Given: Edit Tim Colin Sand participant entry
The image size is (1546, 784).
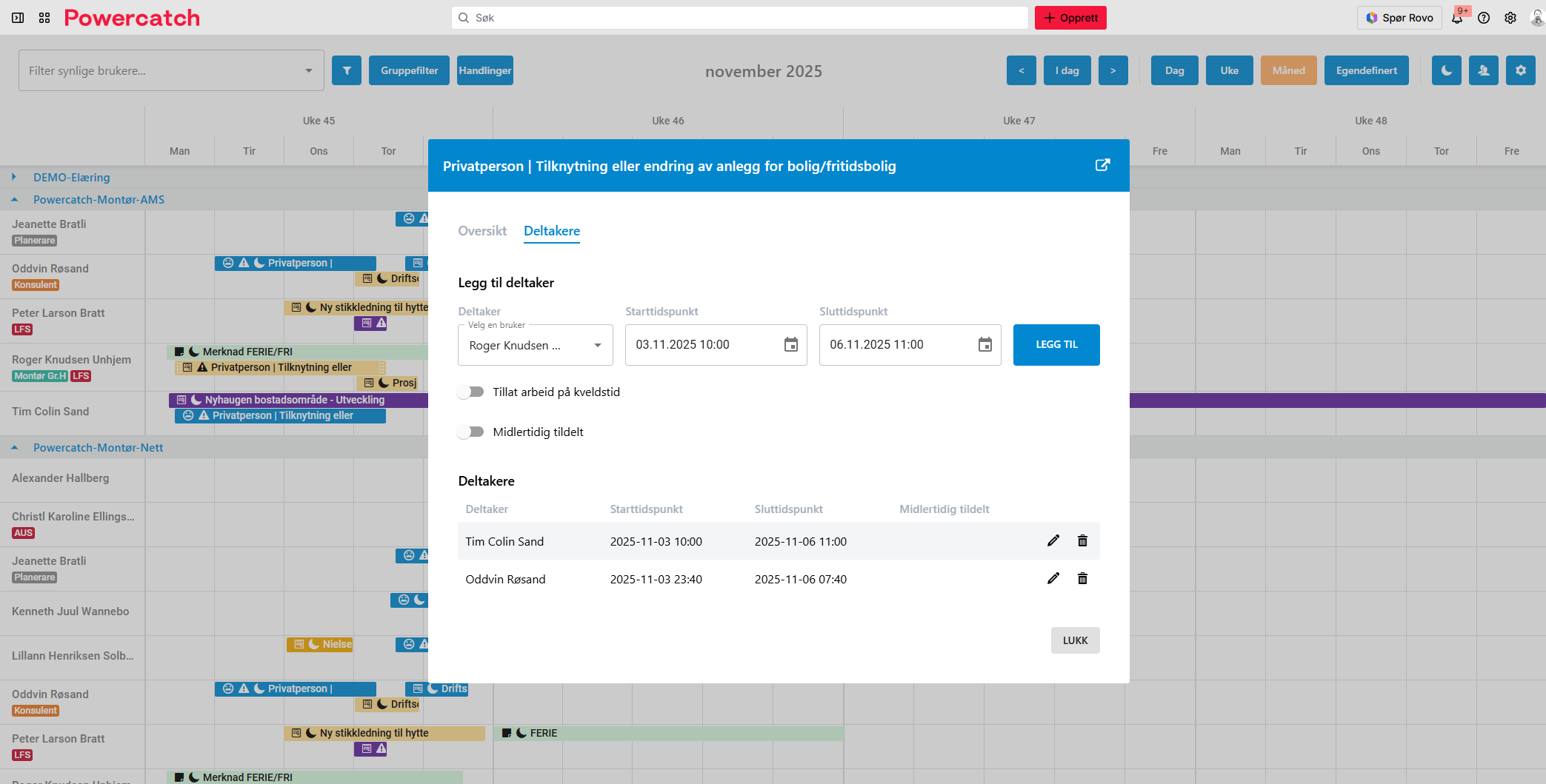Looking at the screenshot, I should (x=1053, y=540).
